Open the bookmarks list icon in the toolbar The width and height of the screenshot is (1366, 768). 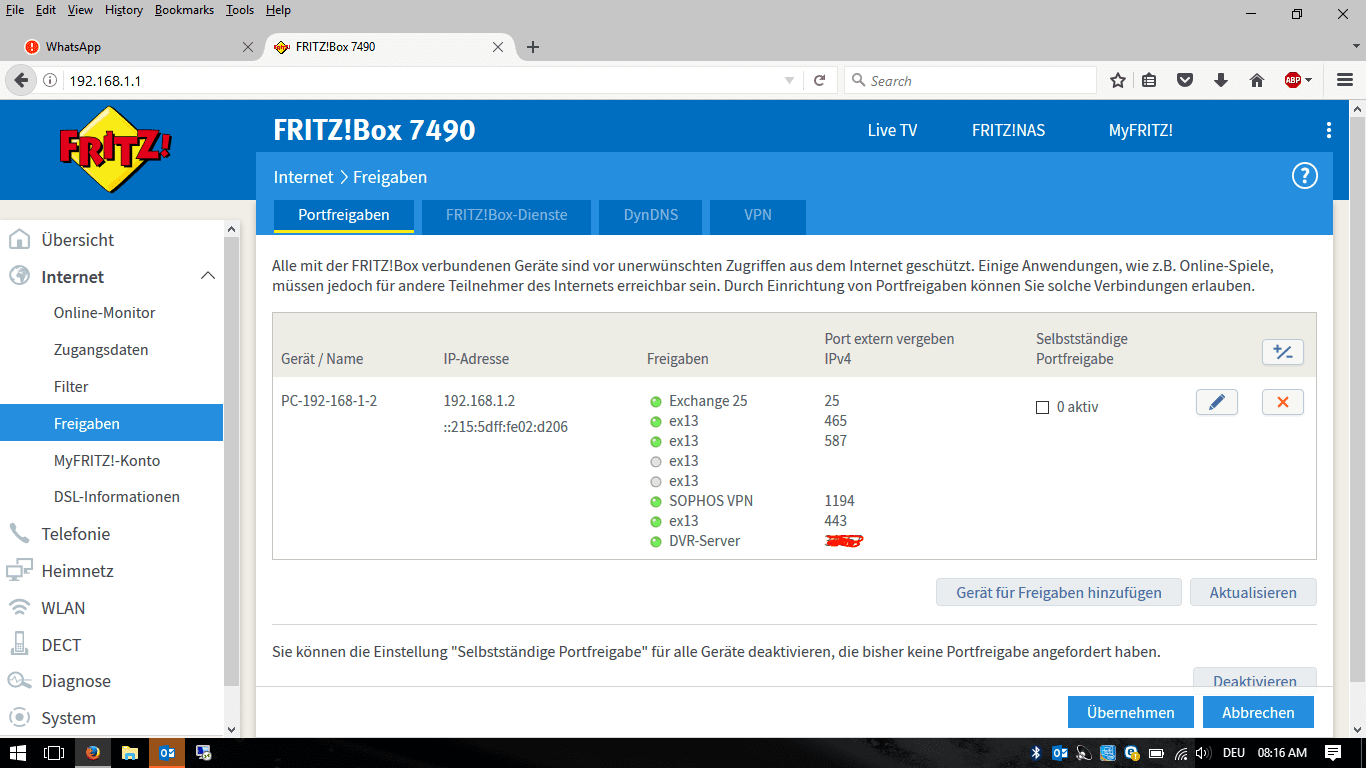coord(1150,81)
